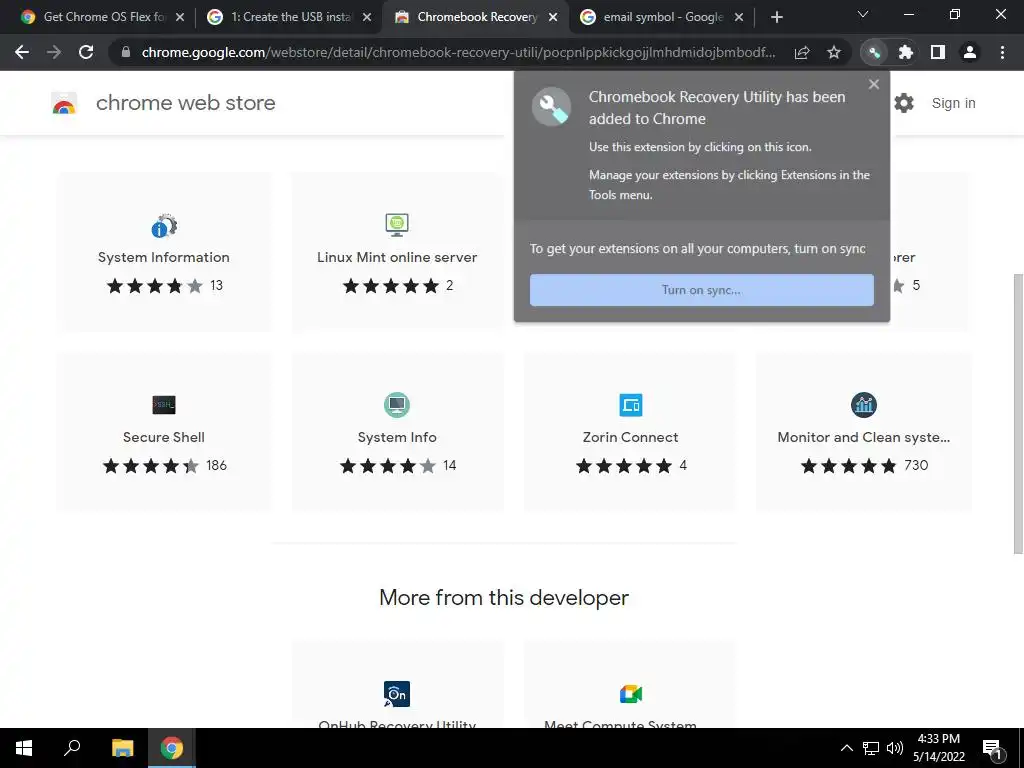Screen dimensions: 1024x768
Task: Open the network status tray icon
Action: [871, 748]
